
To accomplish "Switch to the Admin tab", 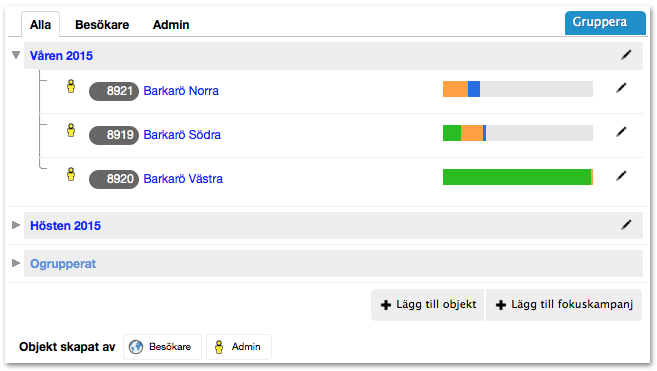I will pyautogui.click(x=171, y=25).
